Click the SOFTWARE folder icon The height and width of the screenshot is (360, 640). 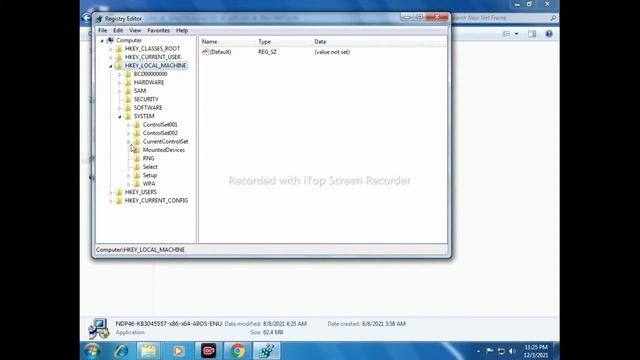pyautogui.click(x=128, y=108)
